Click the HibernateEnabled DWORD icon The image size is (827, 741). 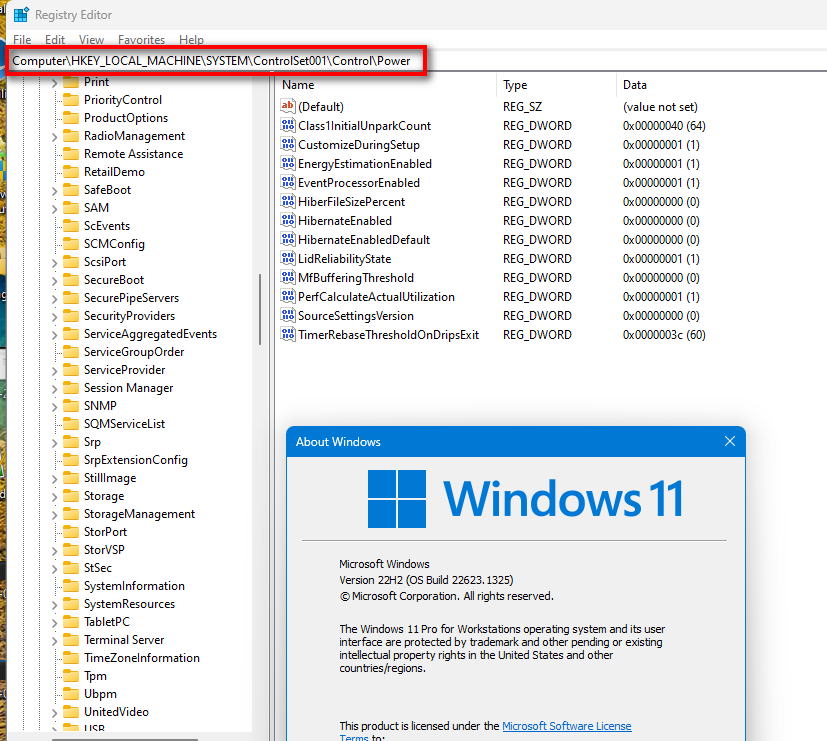[287, 220]
